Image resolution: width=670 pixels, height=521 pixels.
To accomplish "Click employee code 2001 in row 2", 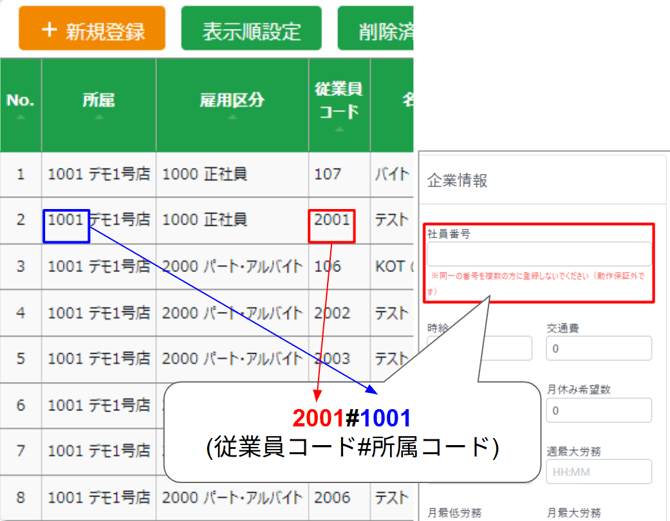I will point(332,220).
